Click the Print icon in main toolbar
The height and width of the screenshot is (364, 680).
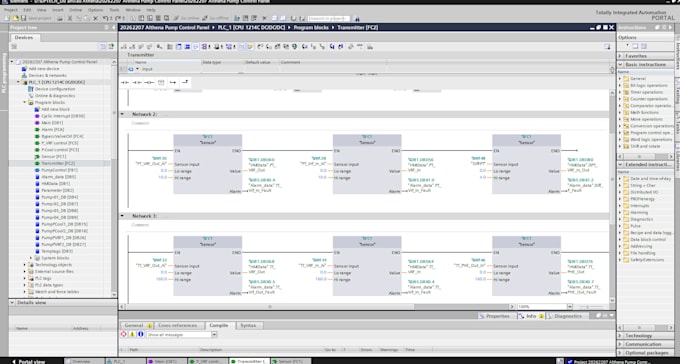click(60, 18)
